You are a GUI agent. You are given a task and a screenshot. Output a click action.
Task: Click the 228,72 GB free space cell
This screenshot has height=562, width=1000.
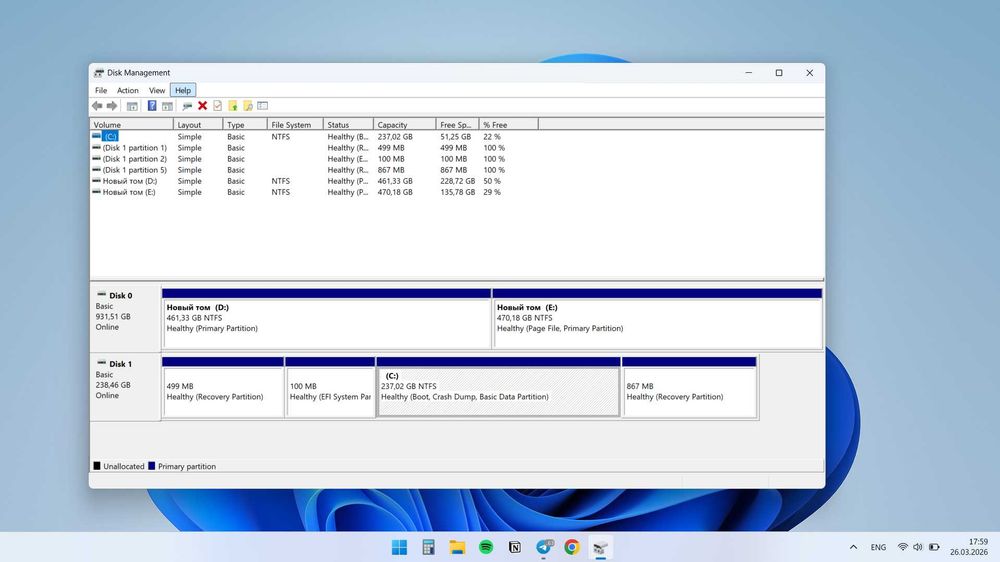457,181
